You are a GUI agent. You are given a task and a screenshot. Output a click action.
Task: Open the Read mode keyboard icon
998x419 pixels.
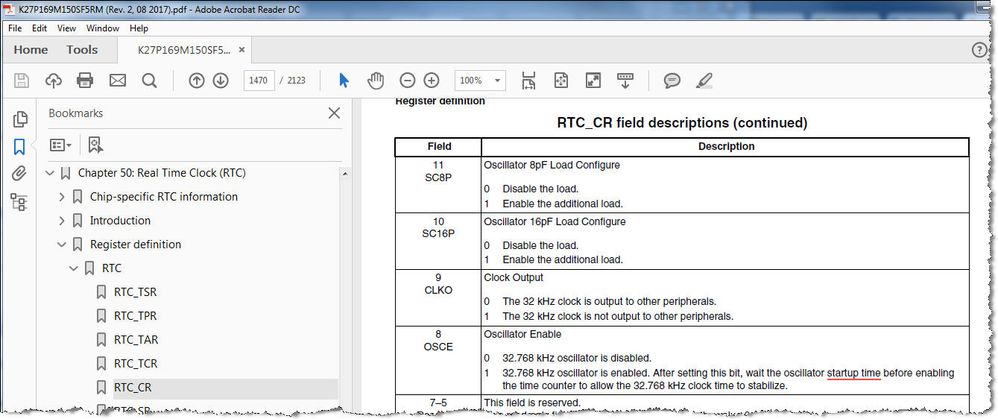pos(626,80)
